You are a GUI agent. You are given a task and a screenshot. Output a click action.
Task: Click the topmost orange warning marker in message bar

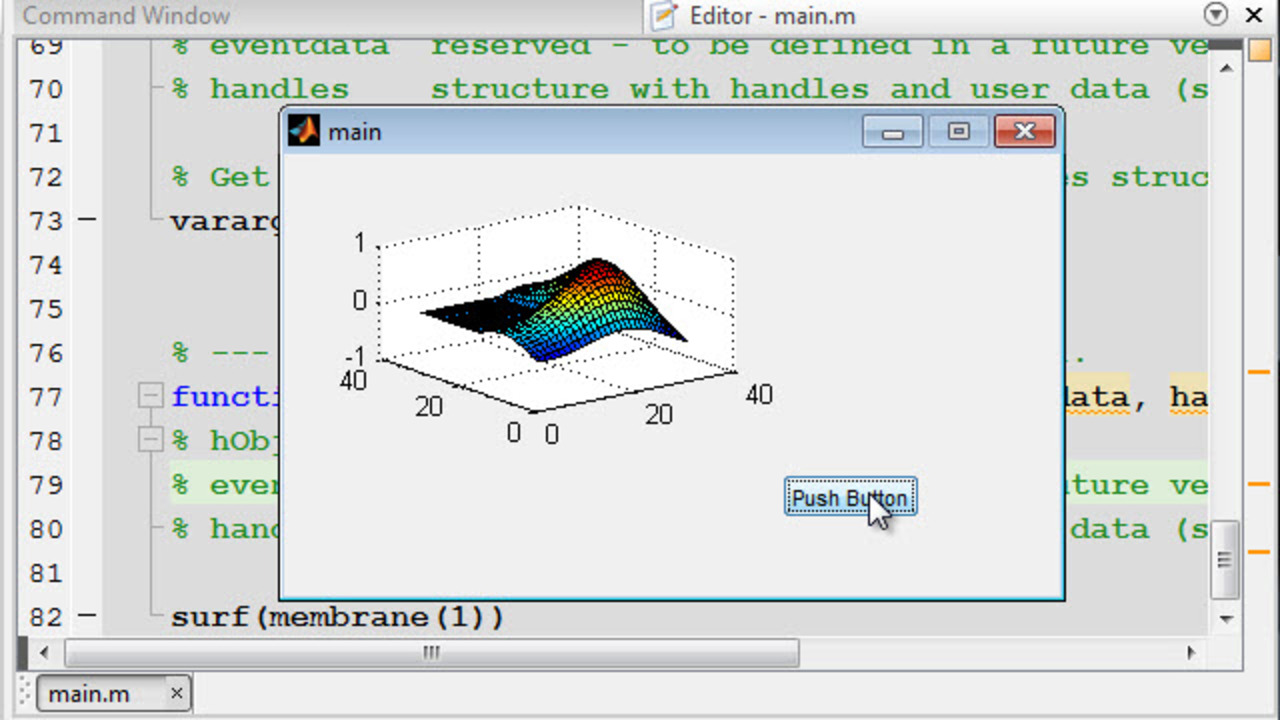coord(1259,372)
